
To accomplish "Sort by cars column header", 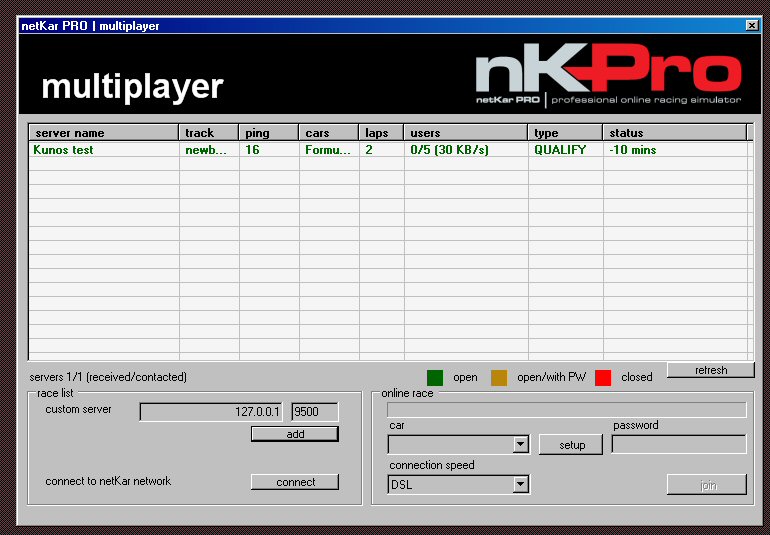I will pyautogui.click(x=329, y=133).
